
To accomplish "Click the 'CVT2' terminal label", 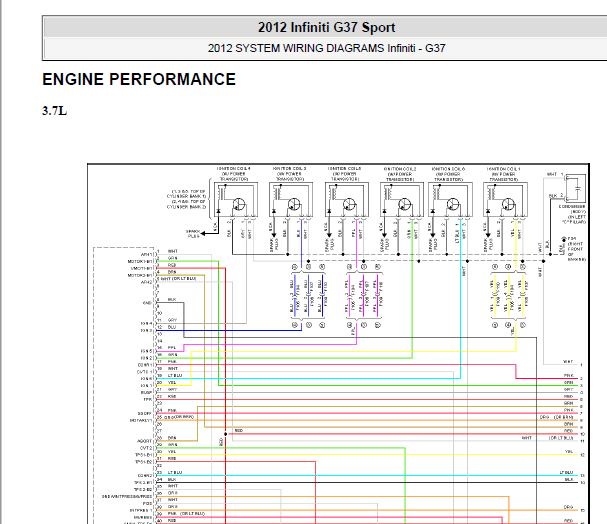I will [x=146, y=448].
